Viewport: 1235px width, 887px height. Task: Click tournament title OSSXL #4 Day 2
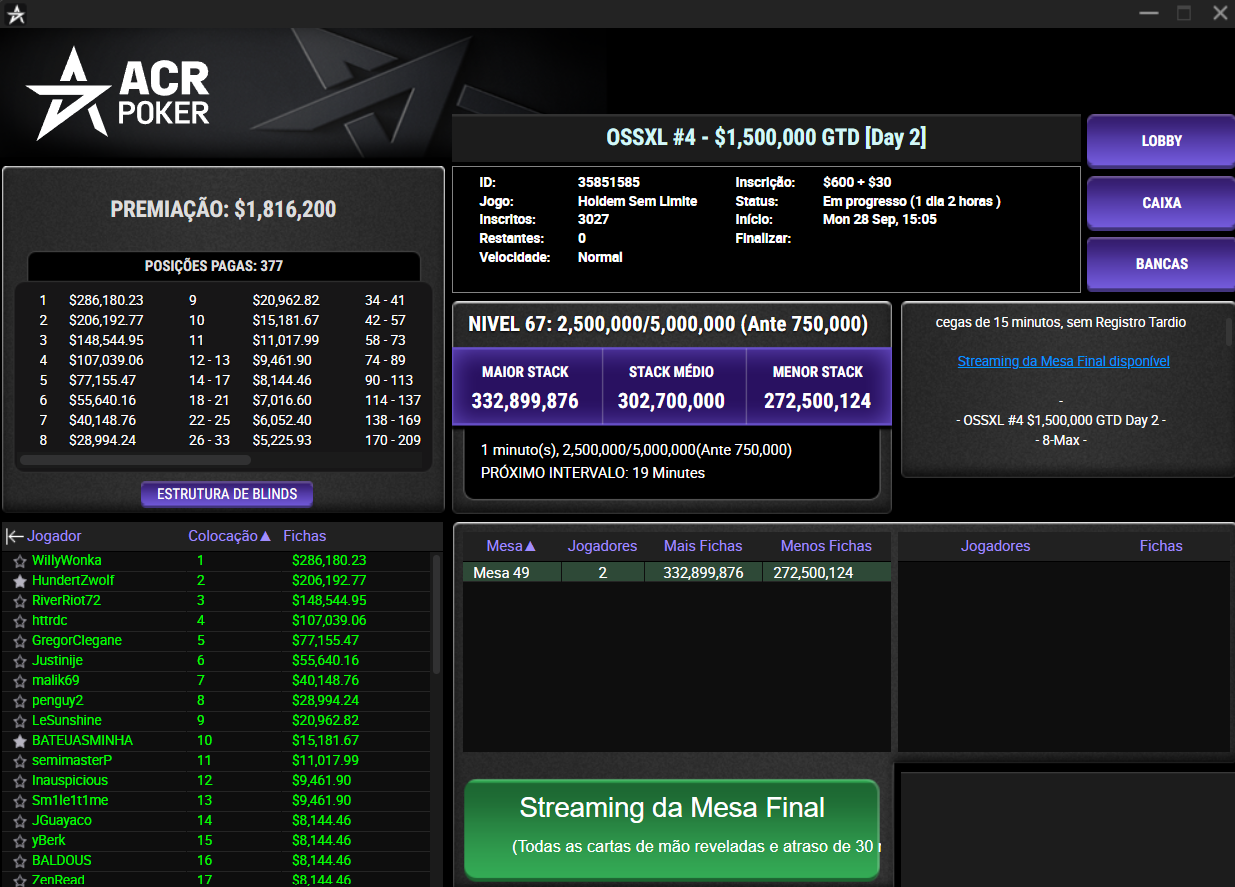766,138
